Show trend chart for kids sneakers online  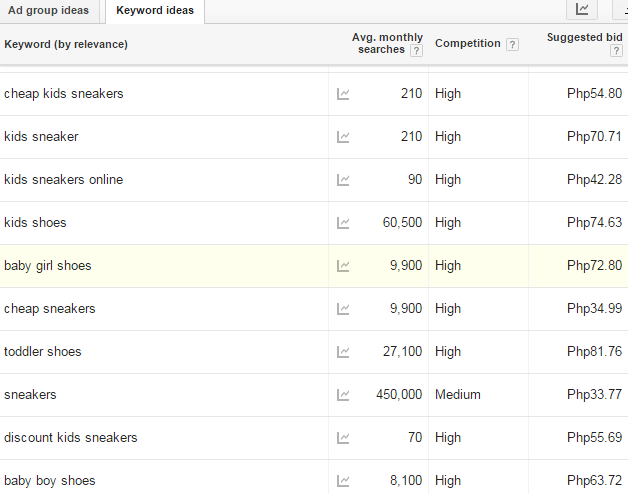tap(343, 180)
